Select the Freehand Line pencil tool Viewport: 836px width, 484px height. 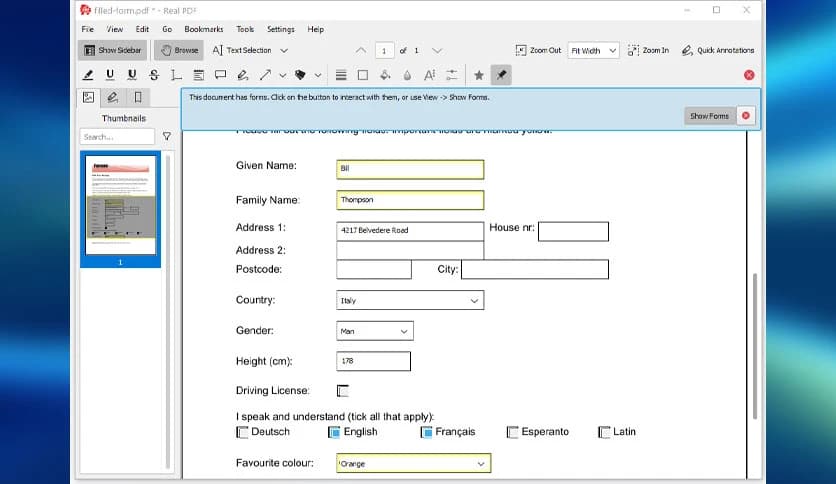[243, 75]
